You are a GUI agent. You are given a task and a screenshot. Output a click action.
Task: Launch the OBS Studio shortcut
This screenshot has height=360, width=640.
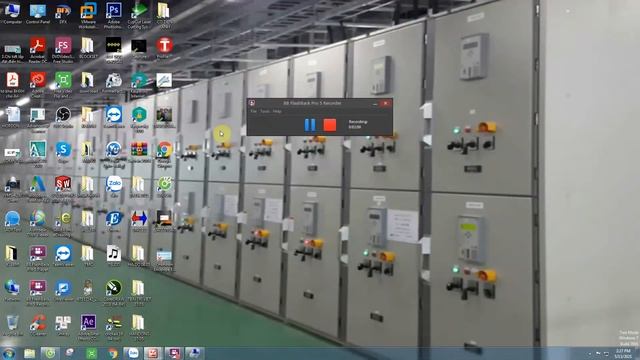coord(63,117)
